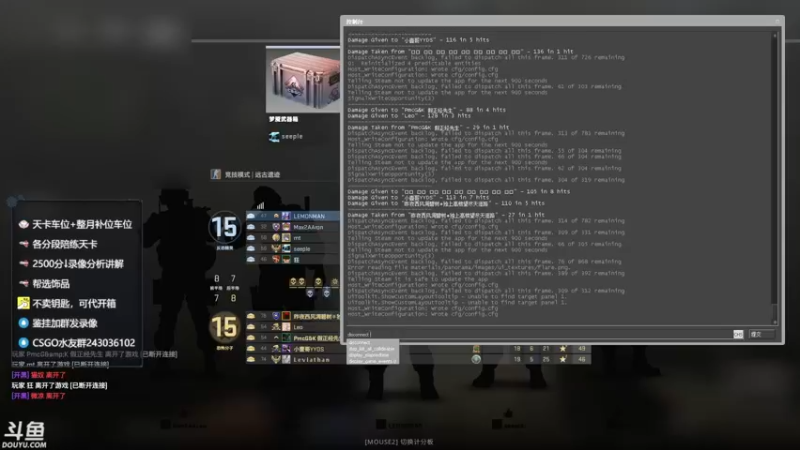
Task: Click Leviathan's winged rank icon
Action: [276, 359]
